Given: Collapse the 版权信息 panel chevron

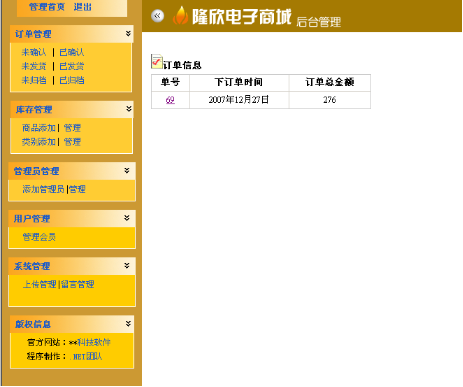Looking at the screenshot, I should point(128,323).
